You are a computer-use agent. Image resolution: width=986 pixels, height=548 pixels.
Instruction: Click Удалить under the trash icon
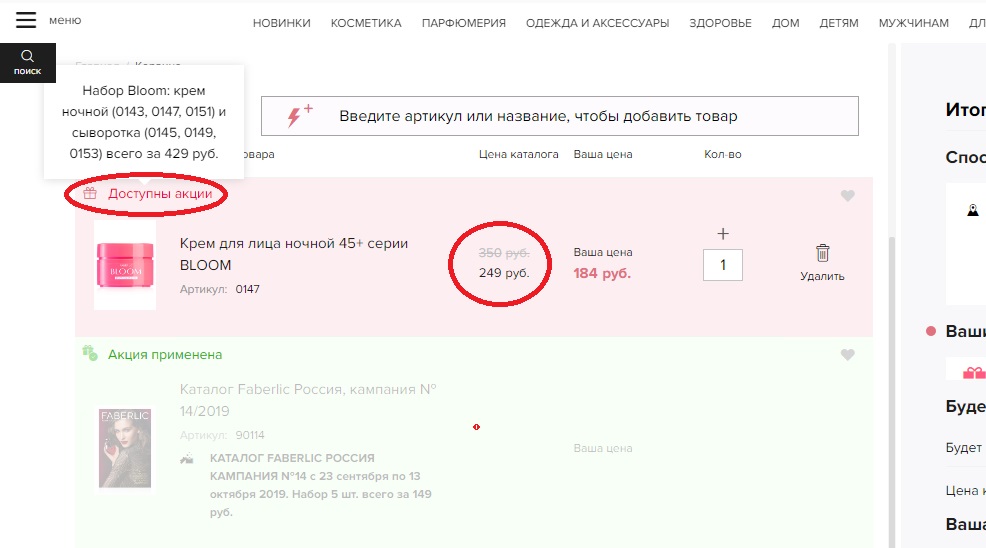click(823, 276)
